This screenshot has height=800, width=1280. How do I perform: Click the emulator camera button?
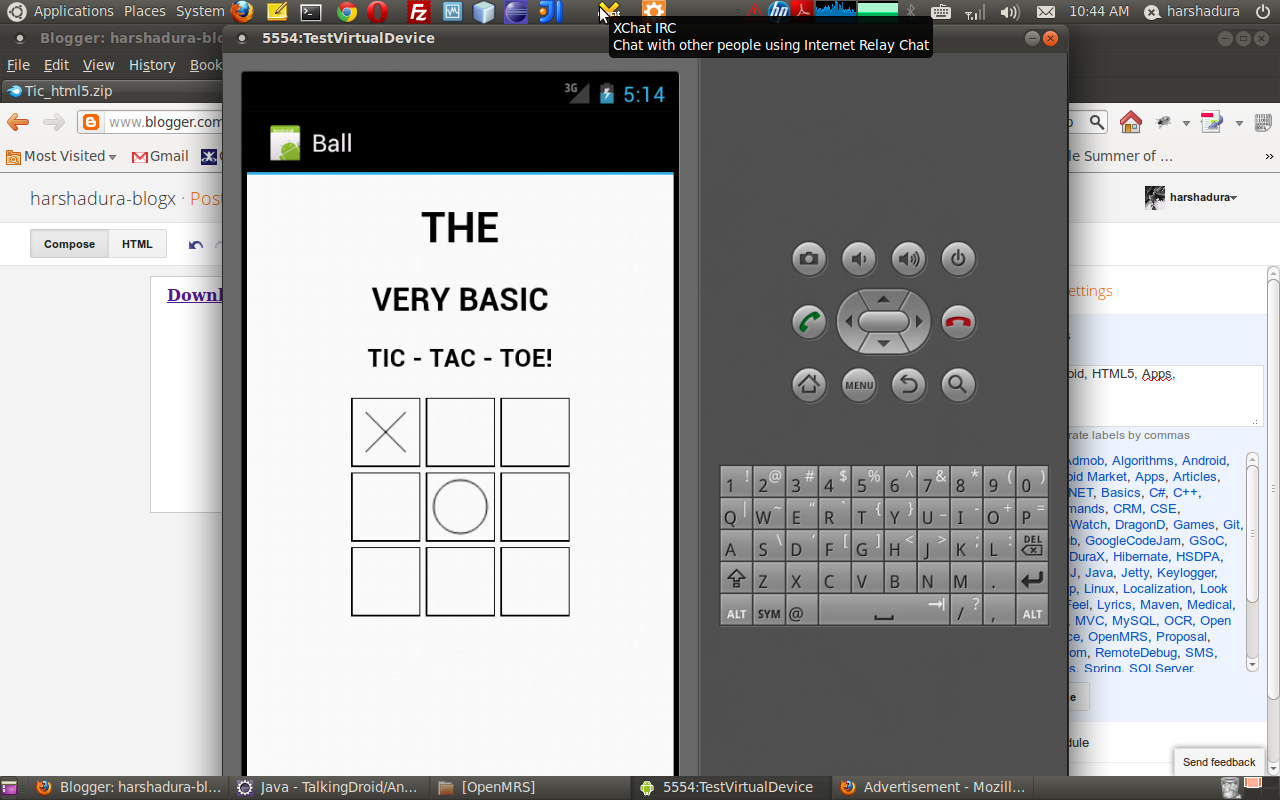[808, 259]
